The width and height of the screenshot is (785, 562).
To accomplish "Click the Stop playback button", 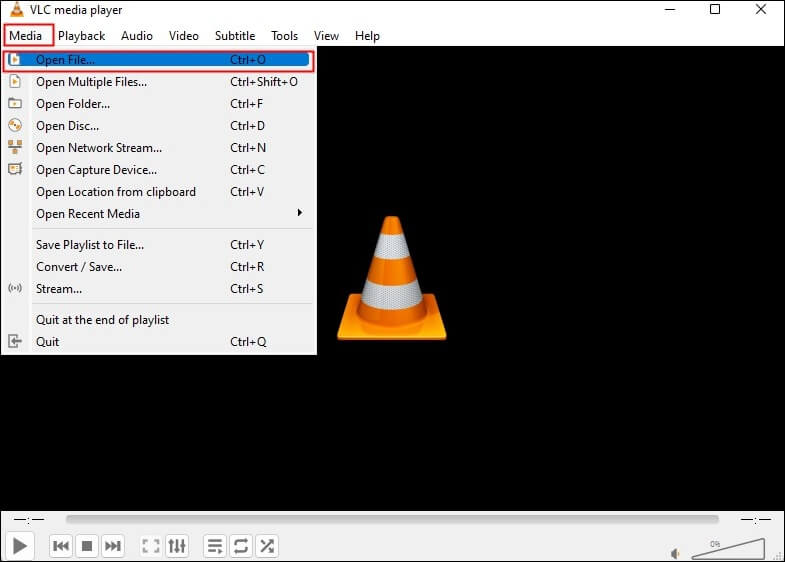I will click(87, 546).
